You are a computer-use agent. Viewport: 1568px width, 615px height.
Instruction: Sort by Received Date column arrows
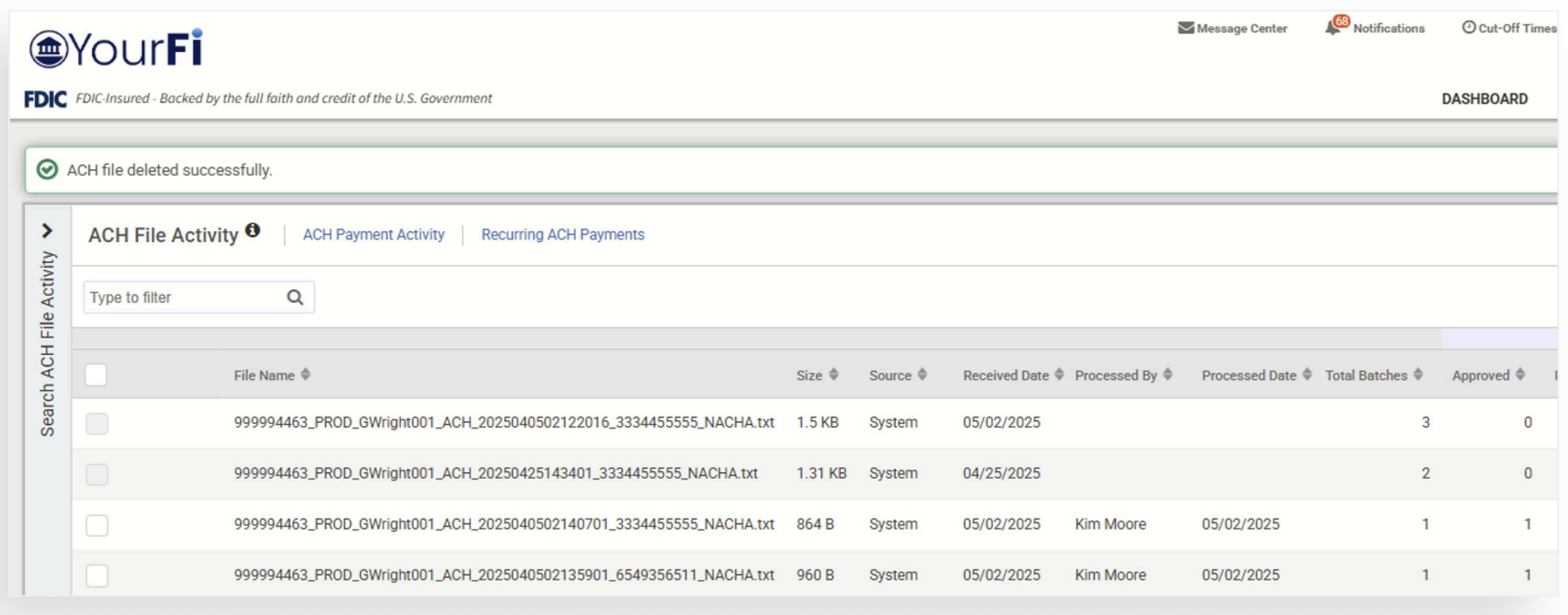click(x=1059, y=375)
